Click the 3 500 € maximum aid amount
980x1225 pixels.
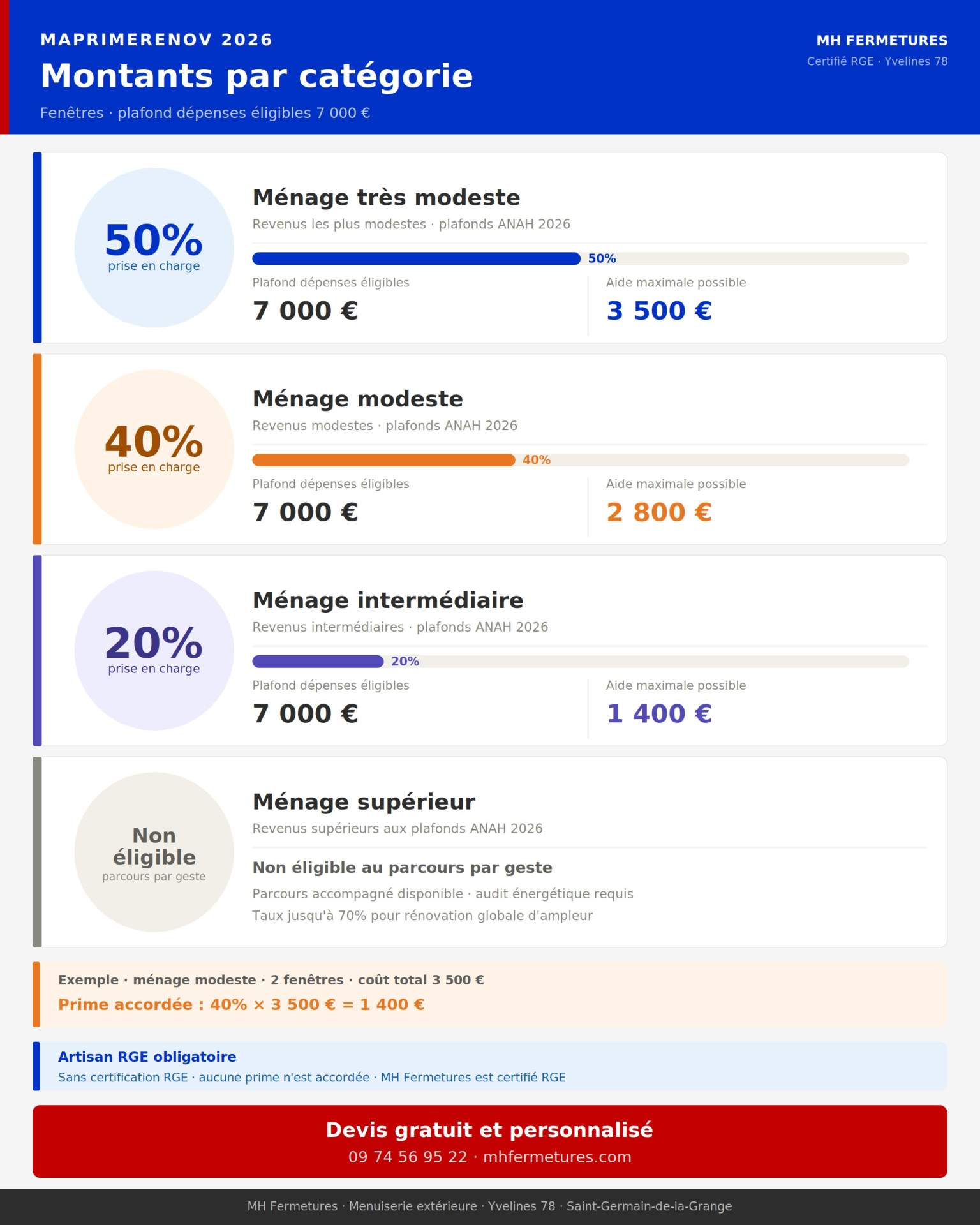pos(658,311)
